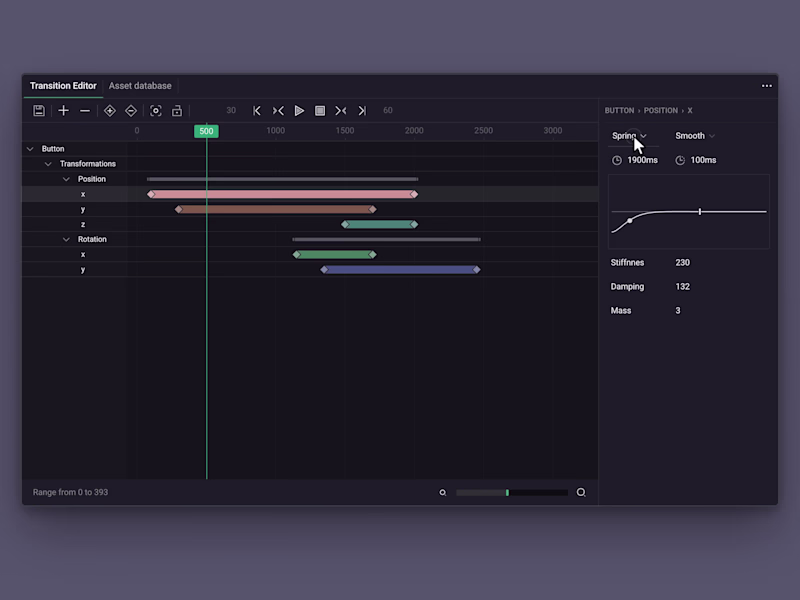Edit the Mass value 3
Viewport: 800px width, 600px height.
tap(678, 311)
